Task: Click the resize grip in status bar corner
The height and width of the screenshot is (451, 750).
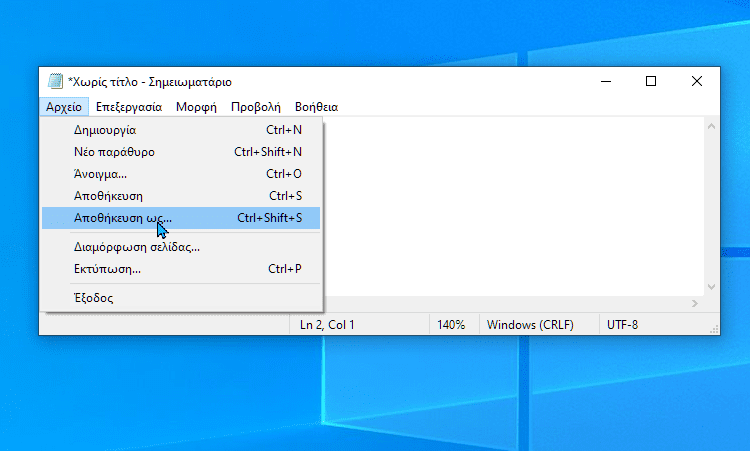Action: point(715,330)
